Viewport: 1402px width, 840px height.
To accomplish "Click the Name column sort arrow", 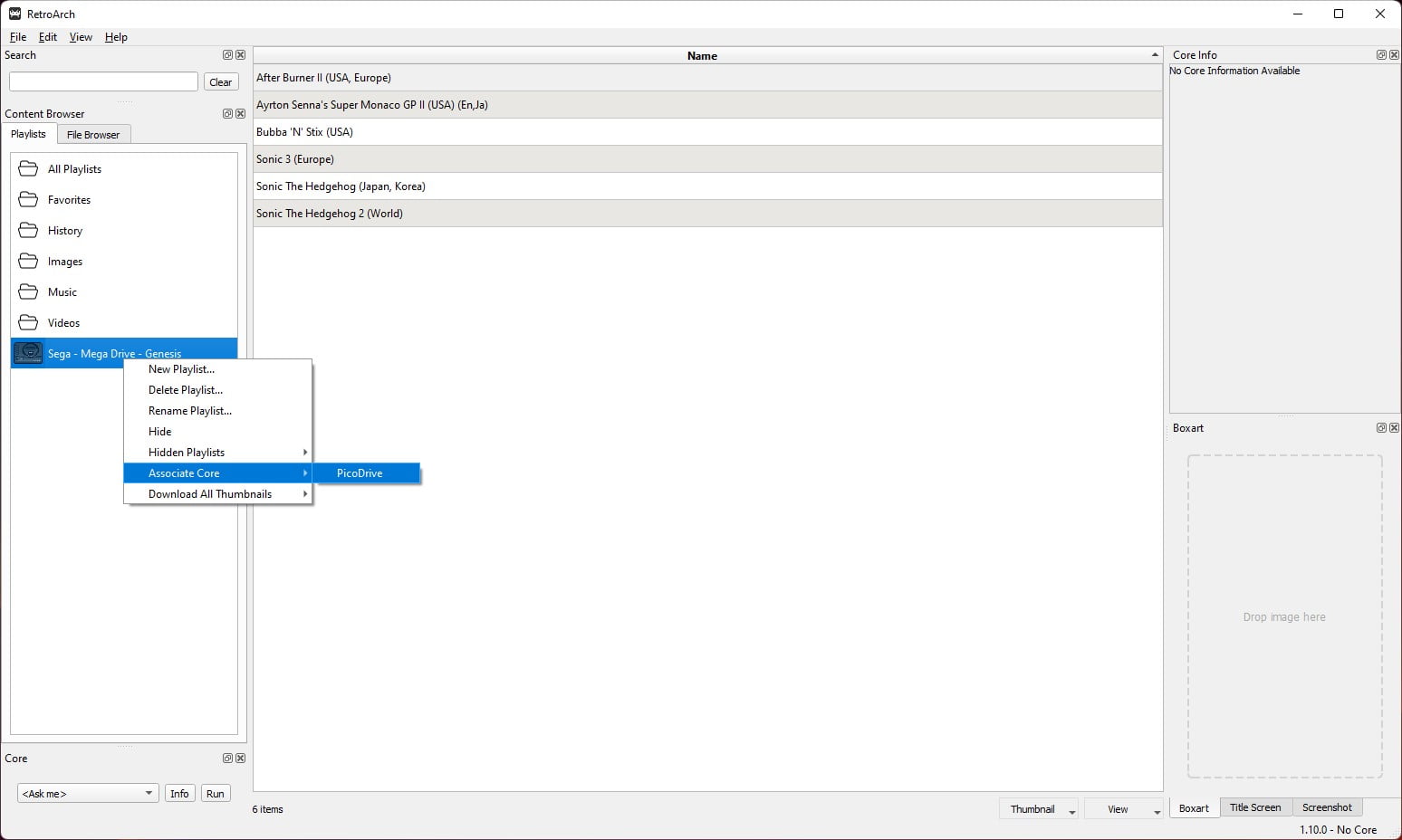I will (x=1155, y=55).
